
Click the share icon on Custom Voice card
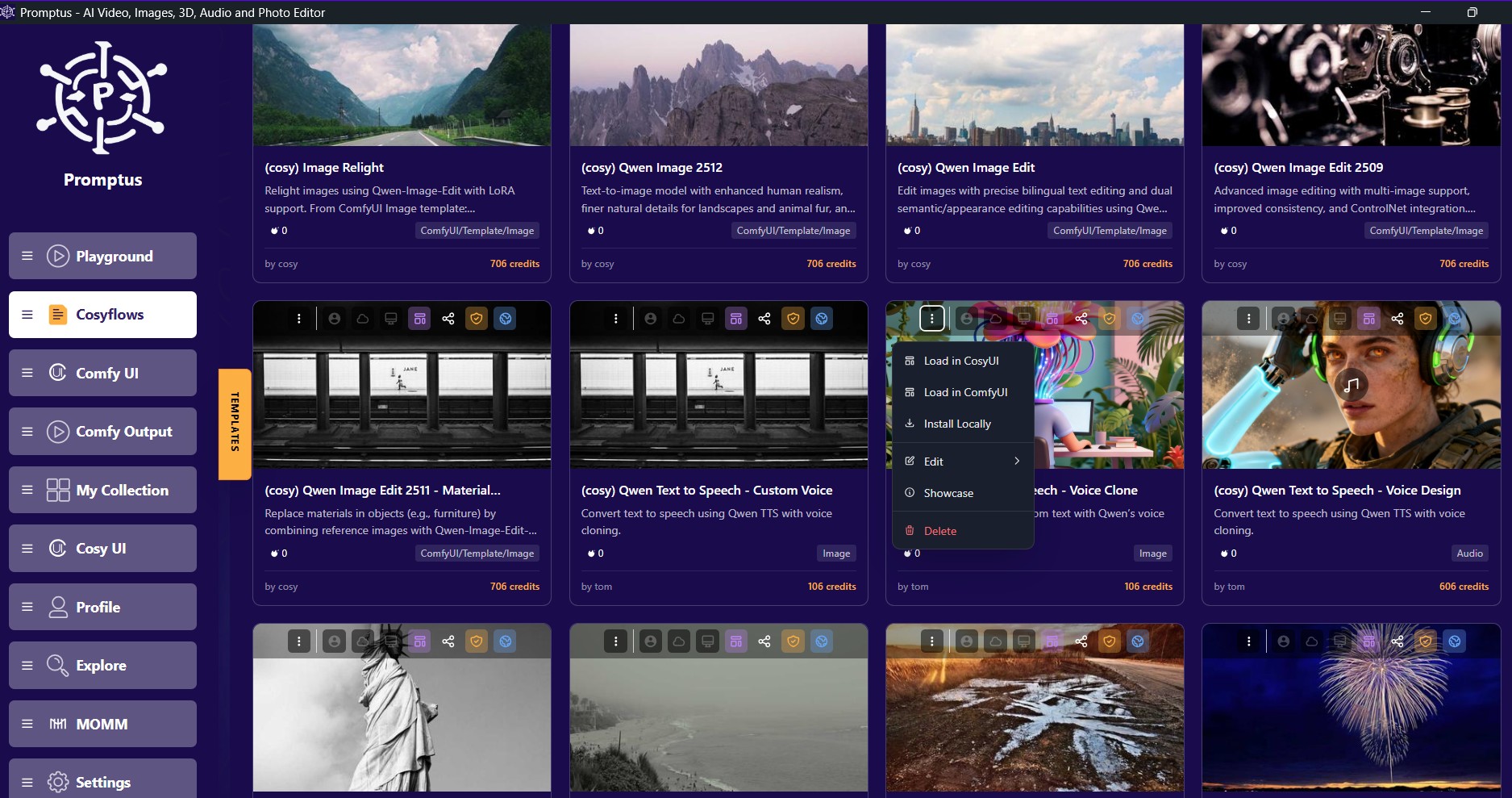click(764, 319)
